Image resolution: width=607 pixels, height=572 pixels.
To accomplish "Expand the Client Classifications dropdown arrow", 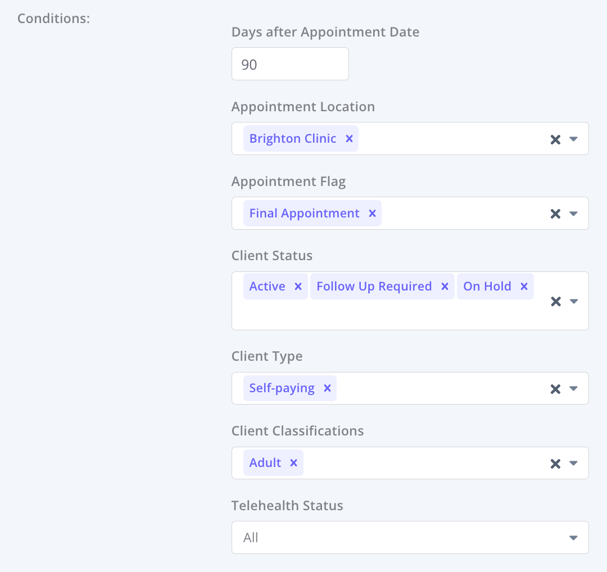I will (574, 464).
